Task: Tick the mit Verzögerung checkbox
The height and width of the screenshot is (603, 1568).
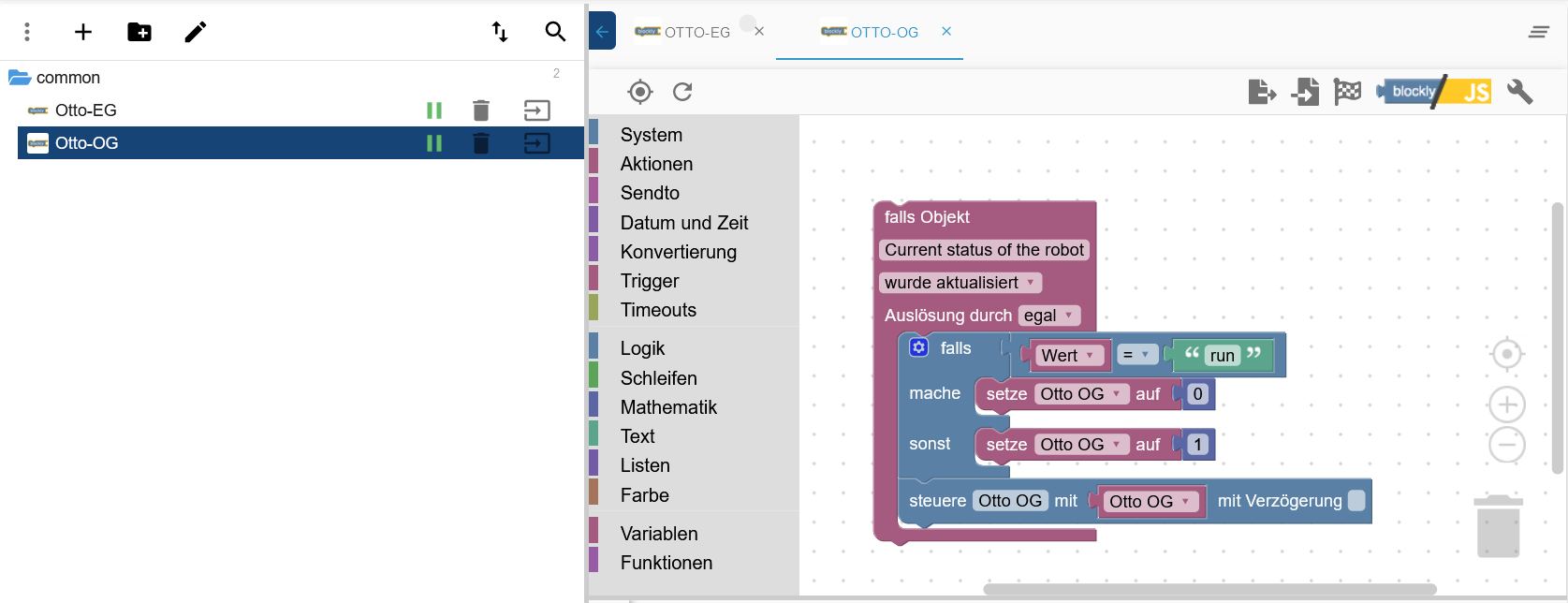Action: pyautogui.click(x=1356, y=501)
